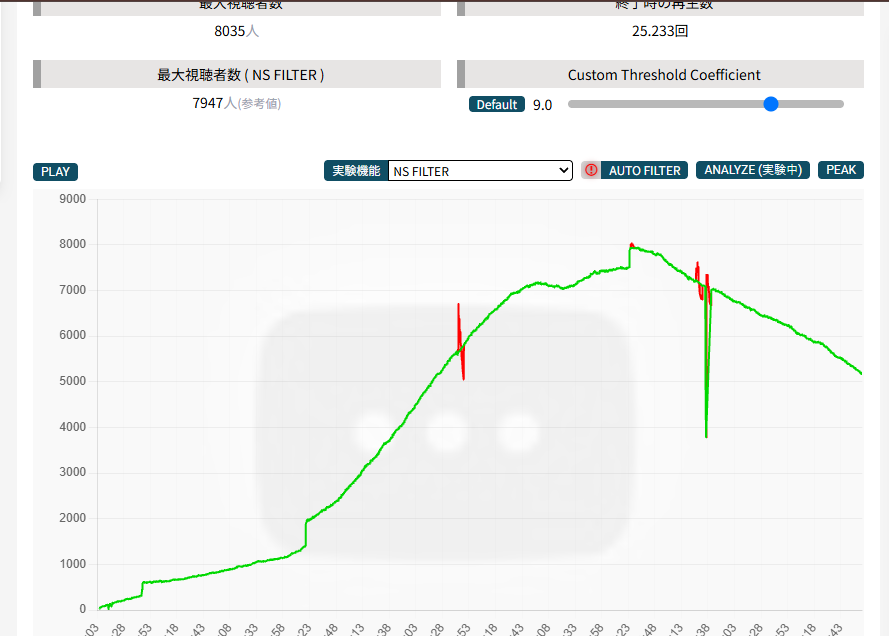The image size is (889, 636).
Task: Click the 9000 y-axis label
Action: (73, 199)
